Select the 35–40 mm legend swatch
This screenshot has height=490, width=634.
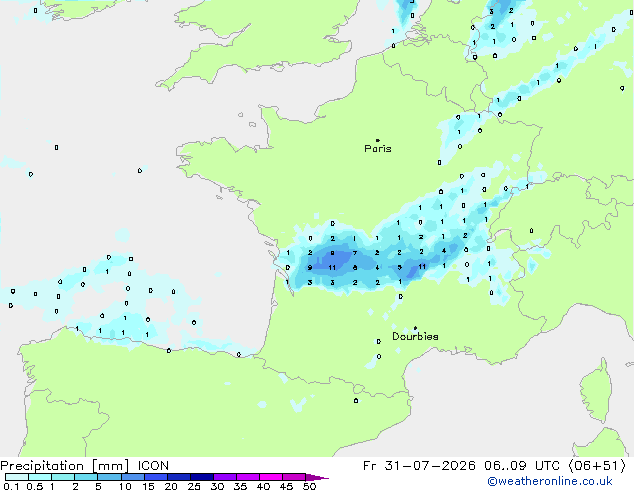click(248, 477)
